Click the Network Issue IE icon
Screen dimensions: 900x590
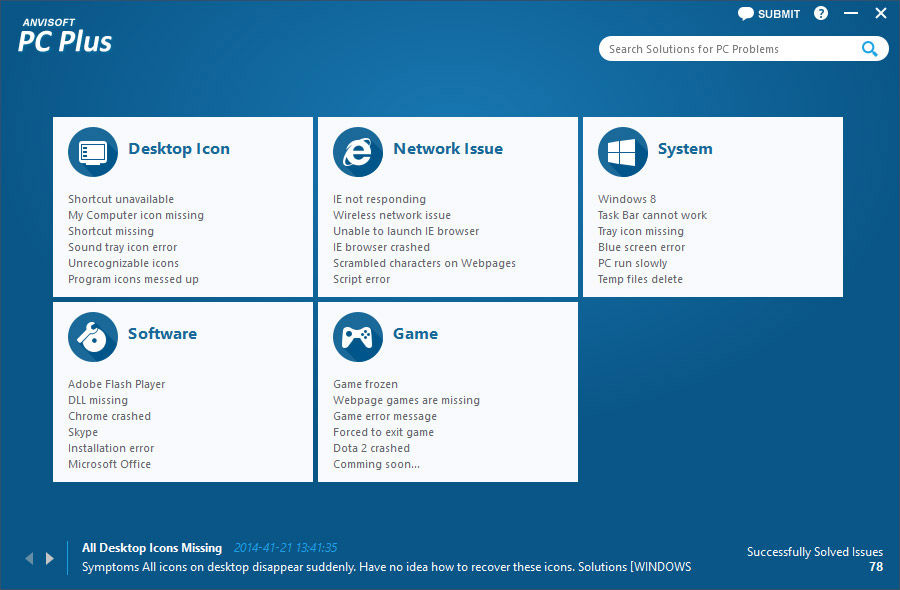358,152
